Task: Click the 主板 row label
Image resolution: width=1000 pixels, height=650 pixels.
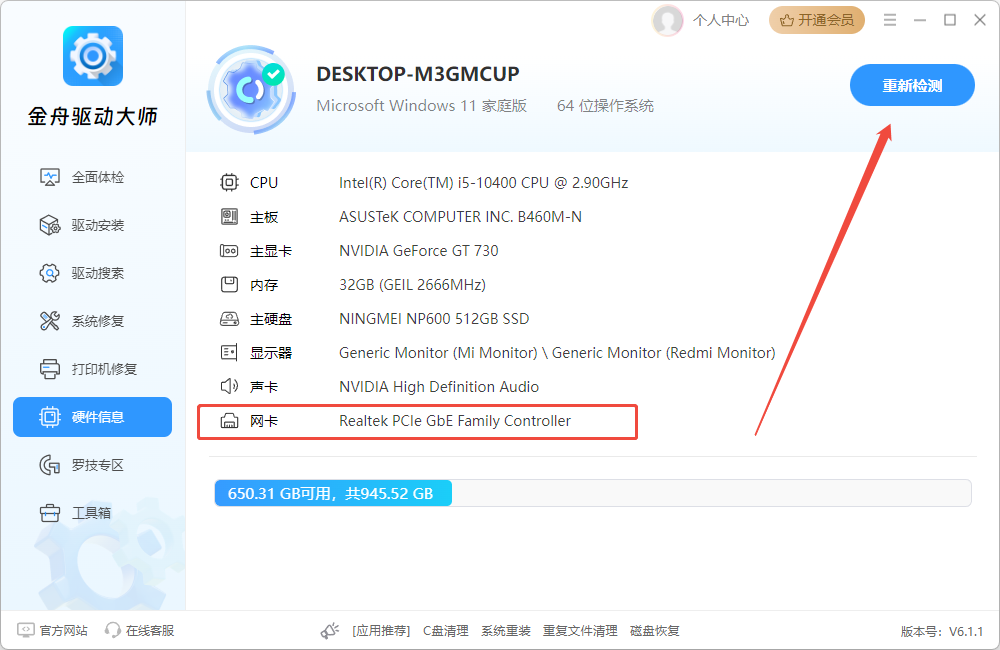Action: 264,217
